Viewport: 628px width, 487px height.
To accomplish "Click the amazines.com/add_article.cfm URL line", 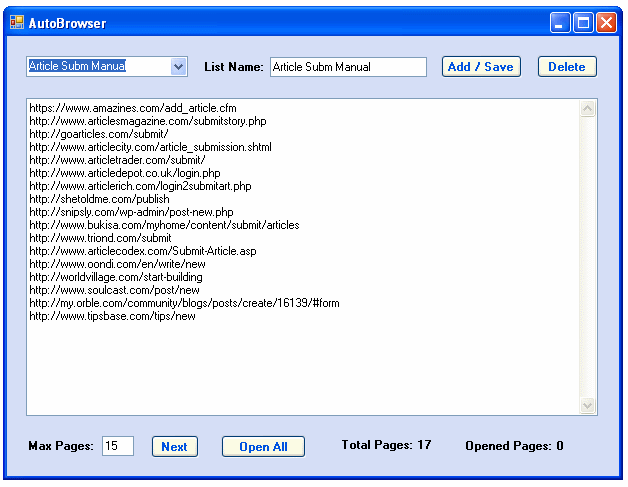I will 133,108.
